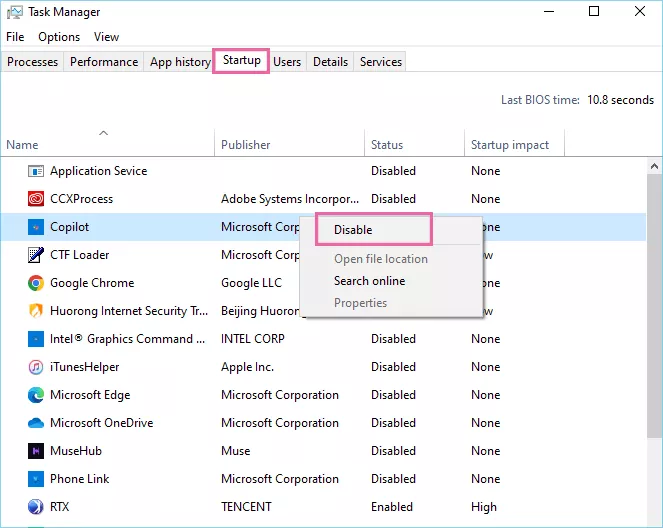Viewport: 663px width, 528px height.
Task: Click the TENCENT publisher cell
Action: (x=246, y=507)
